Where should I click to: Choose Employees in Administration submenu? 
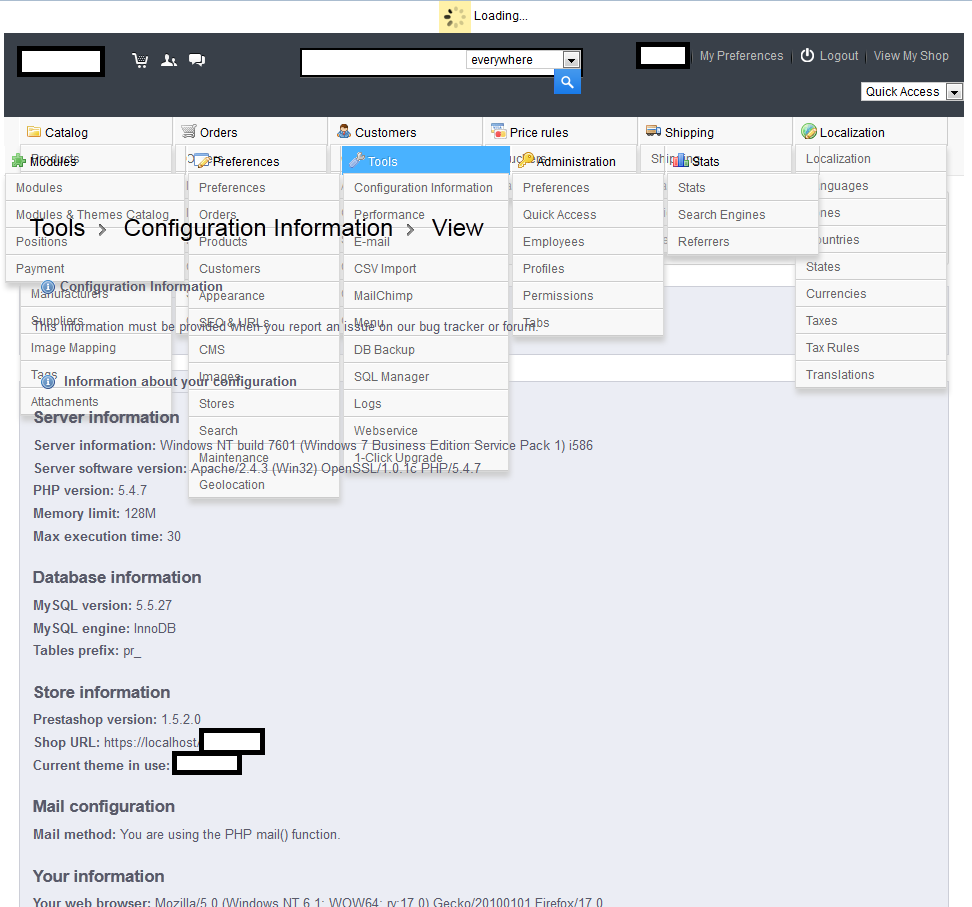[588, 242]
